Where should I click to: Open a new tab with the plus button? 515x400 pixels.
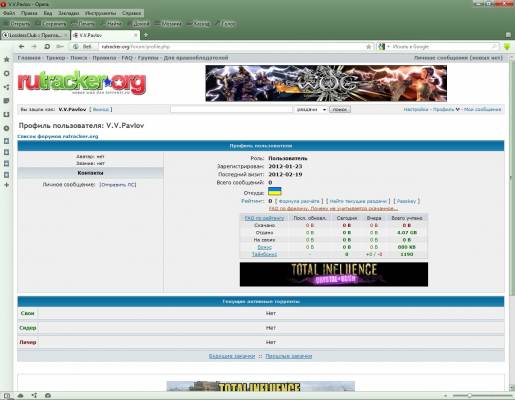coord(146,35)
